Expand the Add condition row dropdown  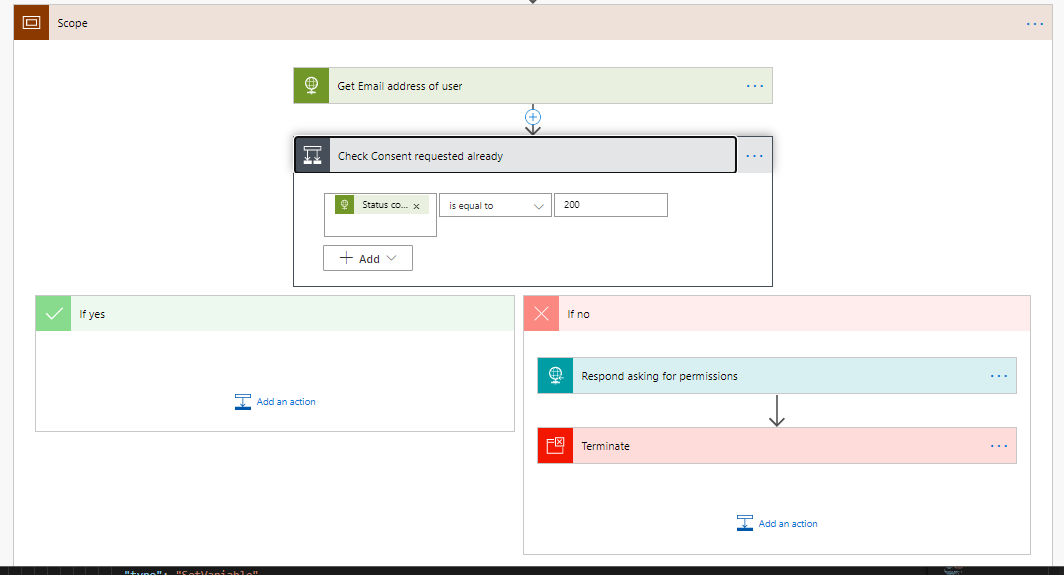(368, 258)
